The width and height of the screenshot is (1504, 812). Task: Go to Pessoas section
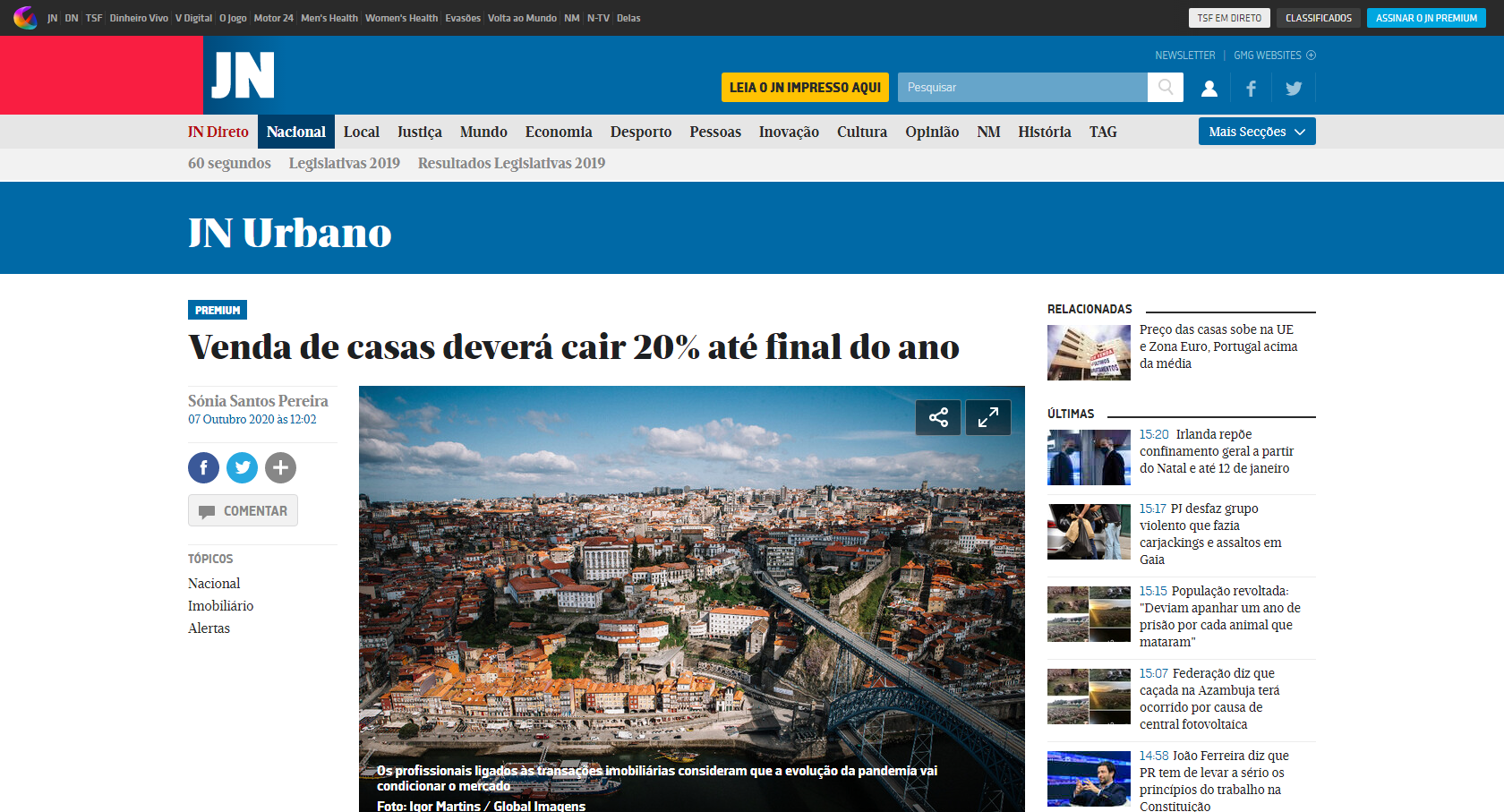(715, 132)
